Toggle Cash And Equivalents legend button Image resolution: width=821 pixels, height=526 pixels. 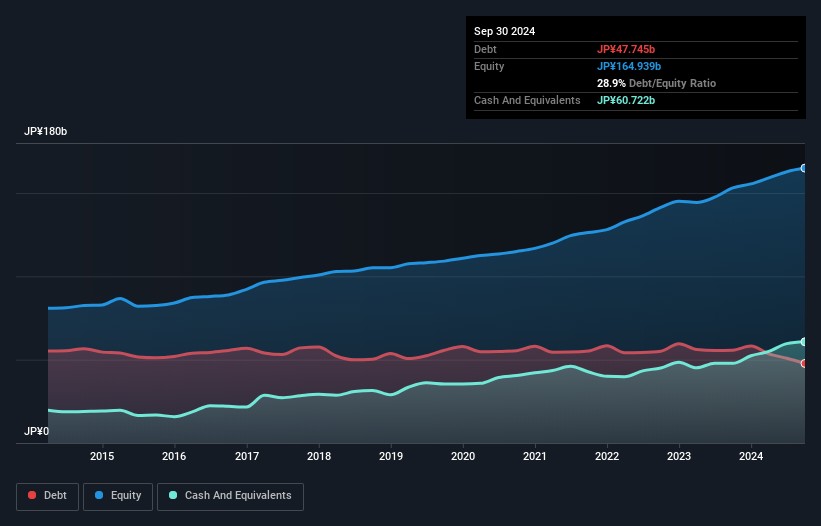230,496
